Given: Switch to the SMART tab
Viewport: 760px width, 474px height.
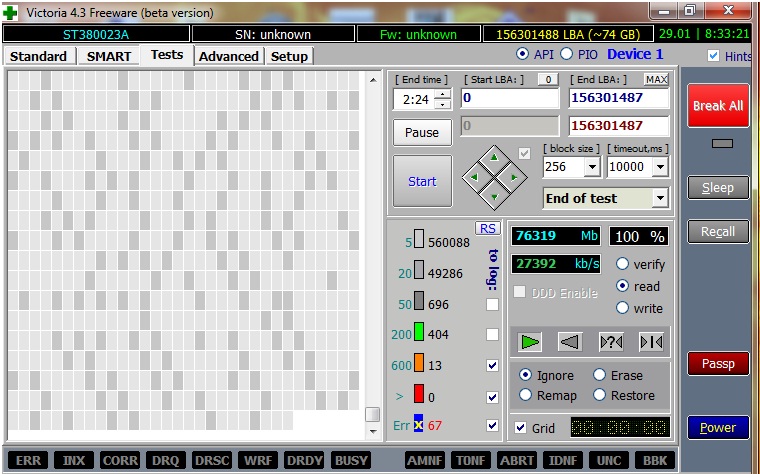Looking at the screenshot, I should click(x=108, y=56).
